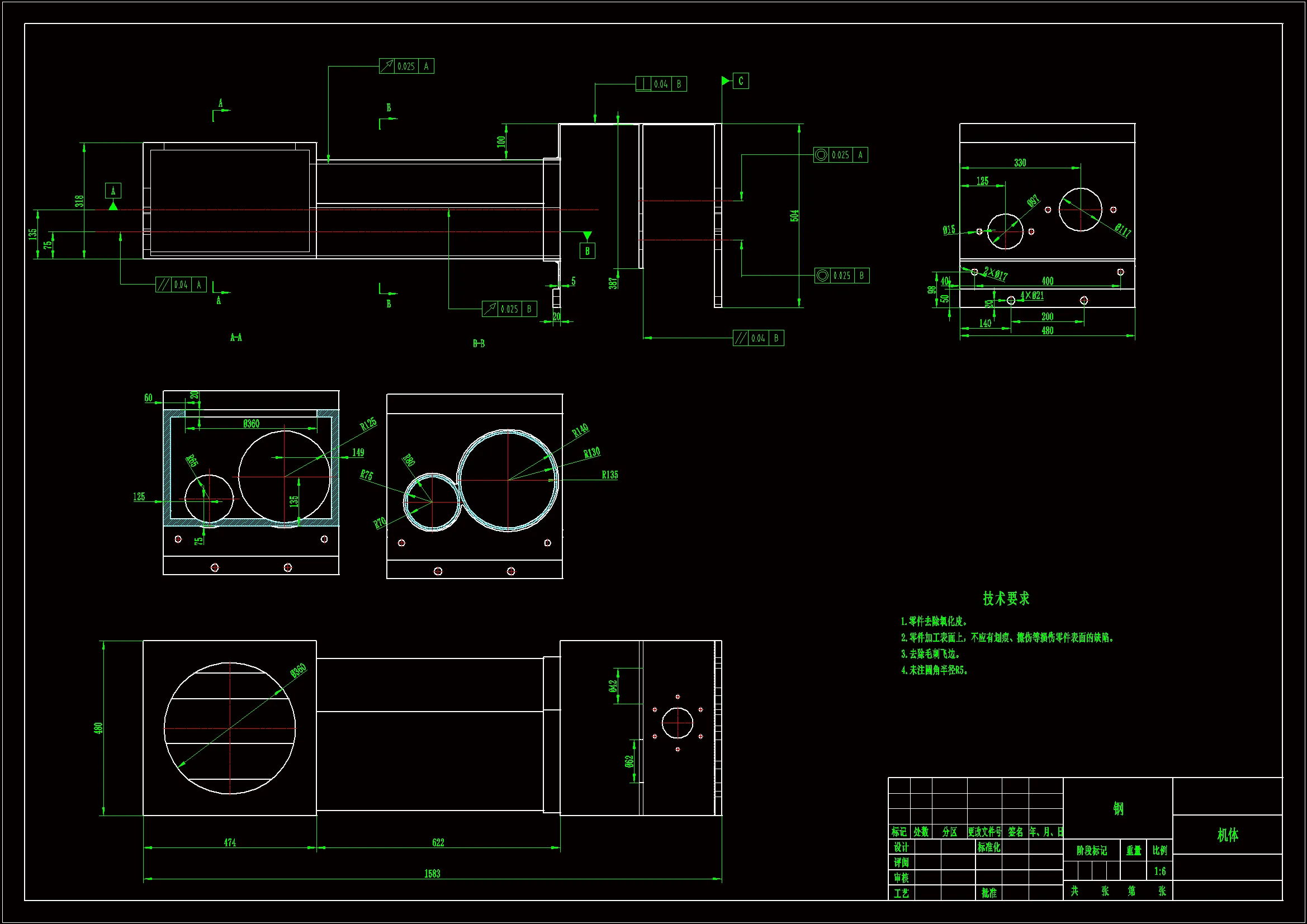Viewport: 1307px width, 924px height.
Task: Click the A-A section view label
Action: 236,338
